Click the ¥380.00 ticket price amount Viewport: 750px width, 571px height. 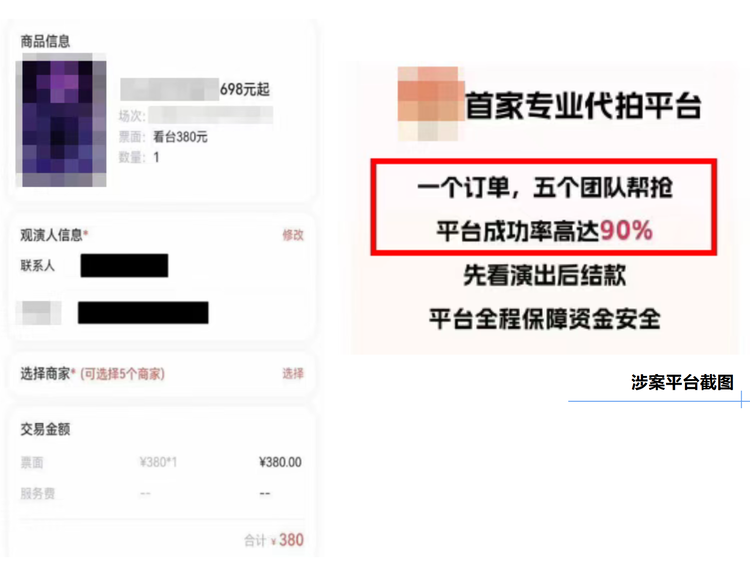280,462
